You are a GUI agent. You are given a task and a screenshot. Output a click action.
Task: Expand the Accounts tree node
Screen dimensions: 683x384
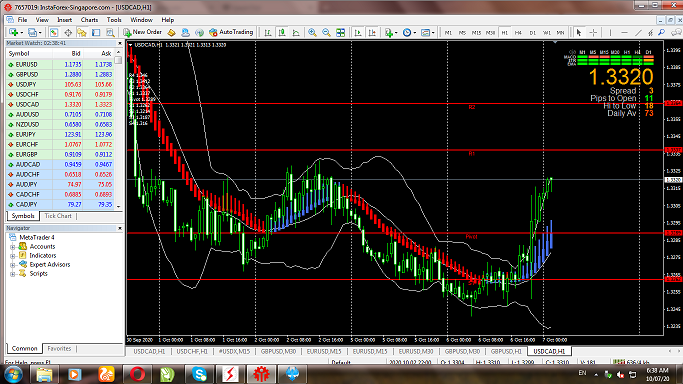13,247
